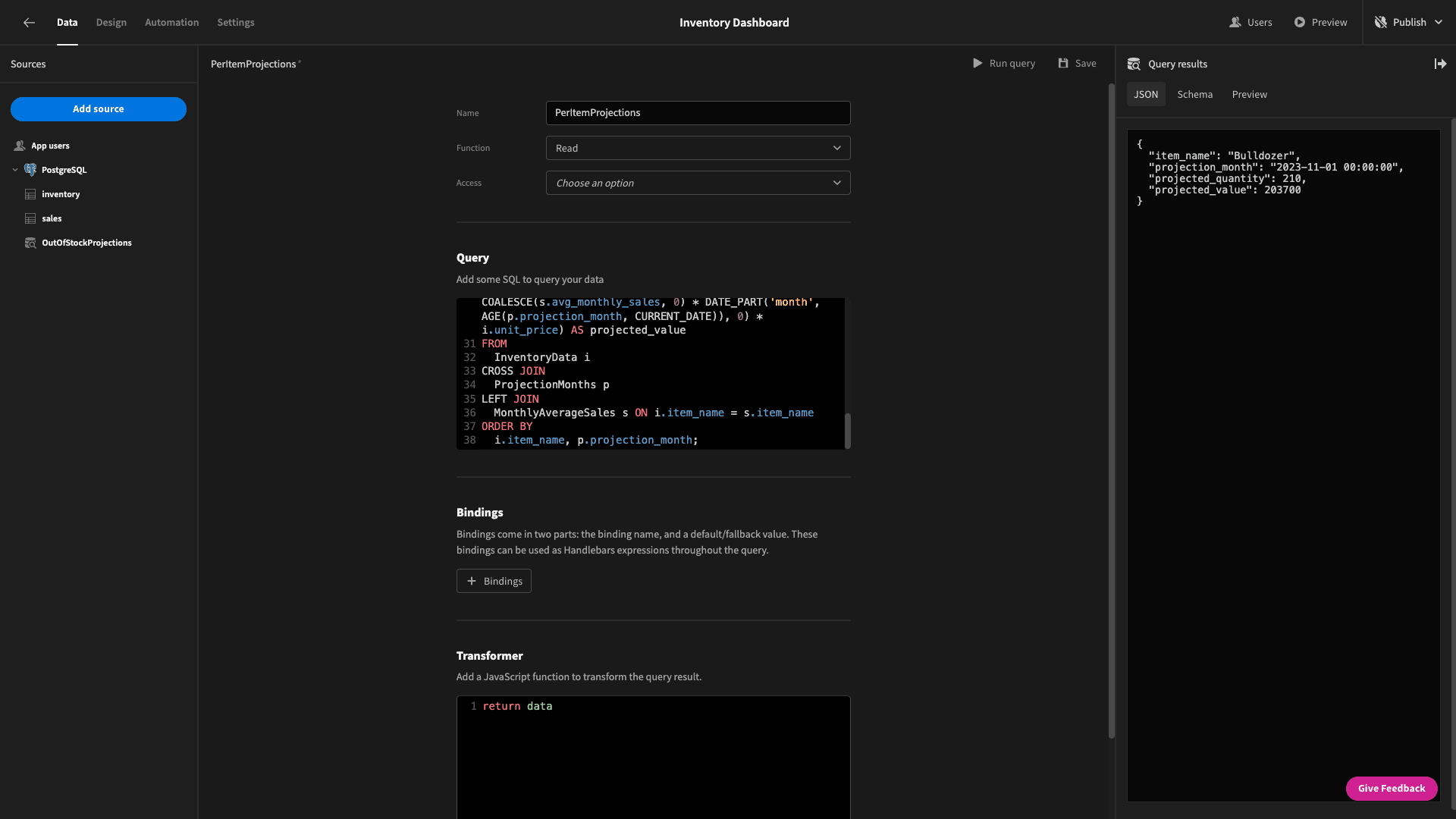This screenshot has height=819, width=1456.
Task: Click the transformer code editor
Action: click(653, 757)
